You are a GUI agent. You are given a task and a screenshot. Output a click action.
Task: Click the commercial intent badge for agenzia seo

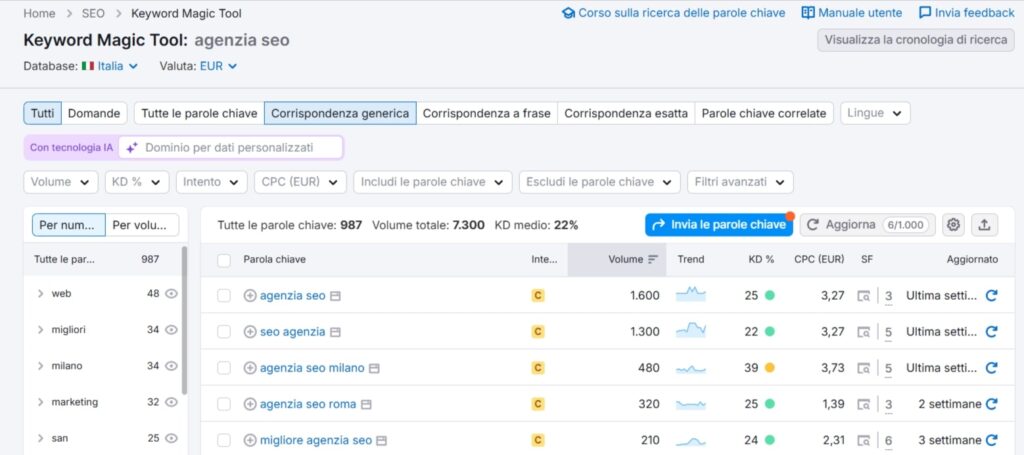[537, 296]
